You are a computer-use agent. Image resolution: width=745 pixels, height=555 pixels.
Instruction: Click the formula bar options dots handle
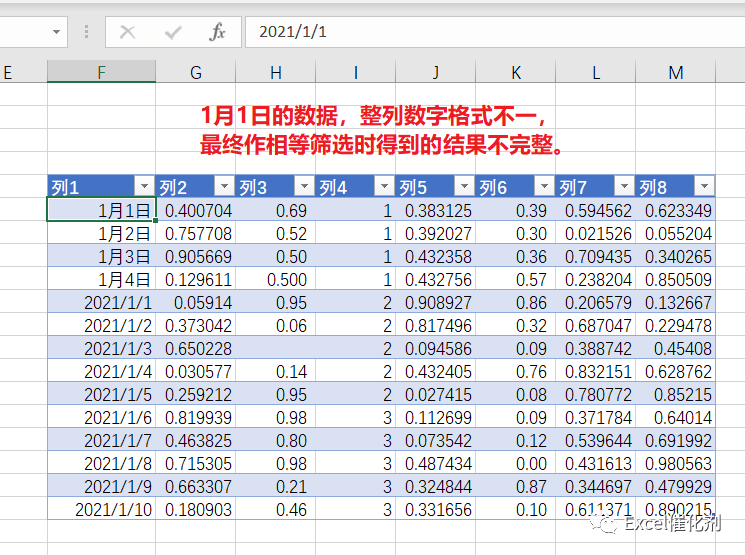tap(86, 32)
